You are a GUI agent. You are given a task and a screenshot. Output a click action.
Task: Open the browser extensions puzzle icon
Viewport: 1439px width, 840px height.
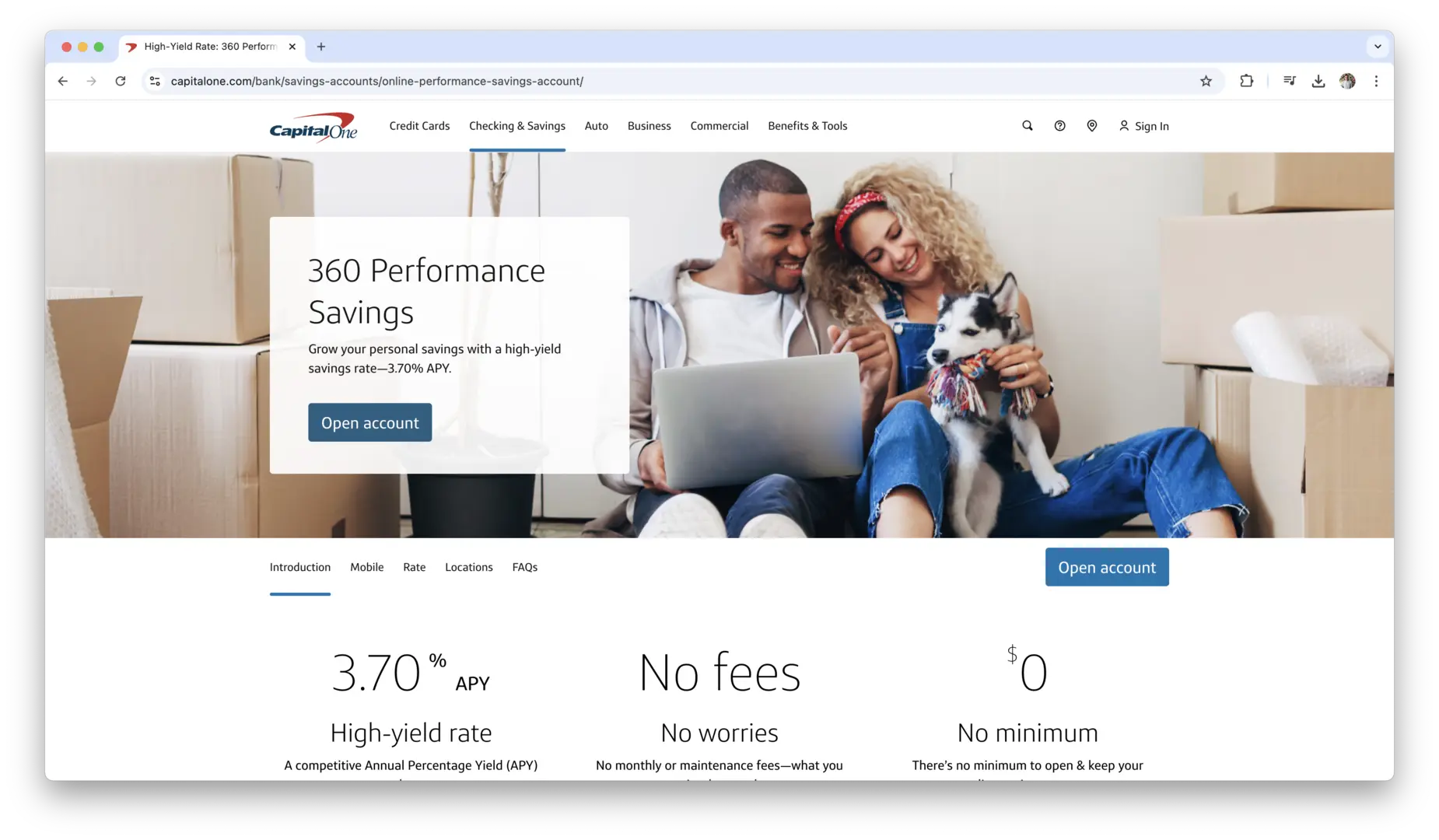coord(1246,81)
